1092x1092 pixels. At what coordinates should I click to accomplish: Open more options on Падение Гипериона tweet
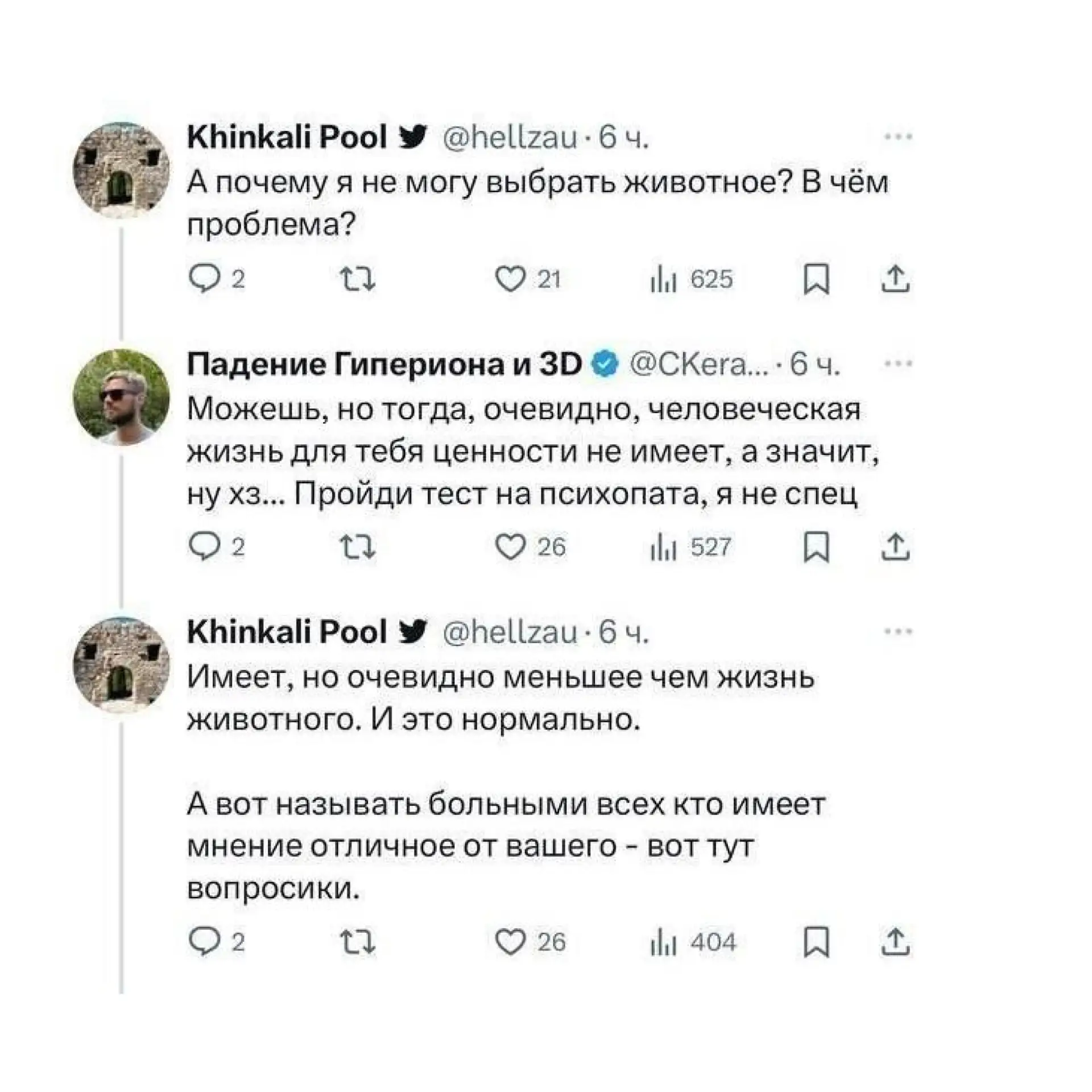[899, 363]
